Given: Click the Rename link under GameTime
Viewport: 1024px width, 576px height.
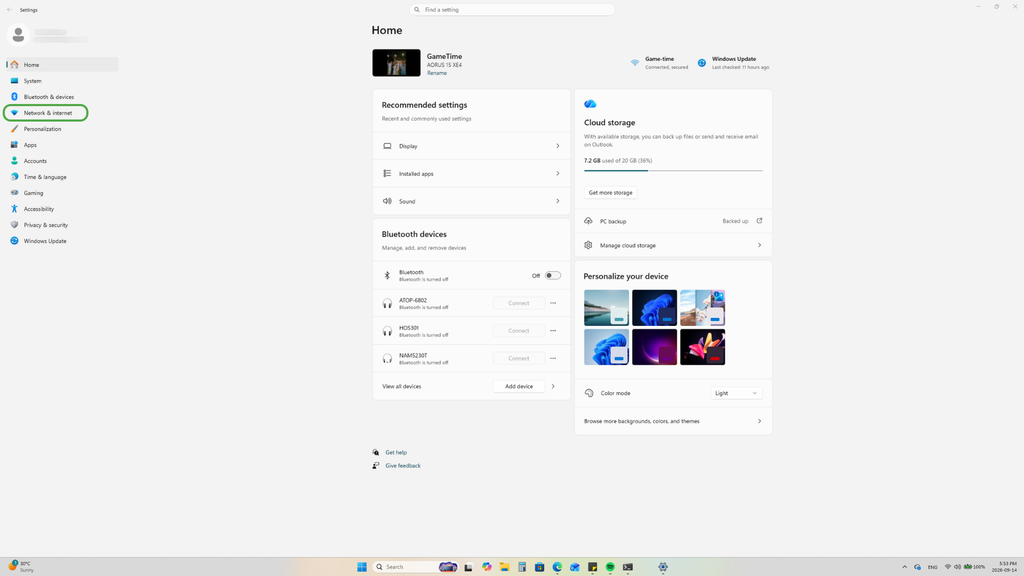Looking at the screenshot, I should 437,73.
